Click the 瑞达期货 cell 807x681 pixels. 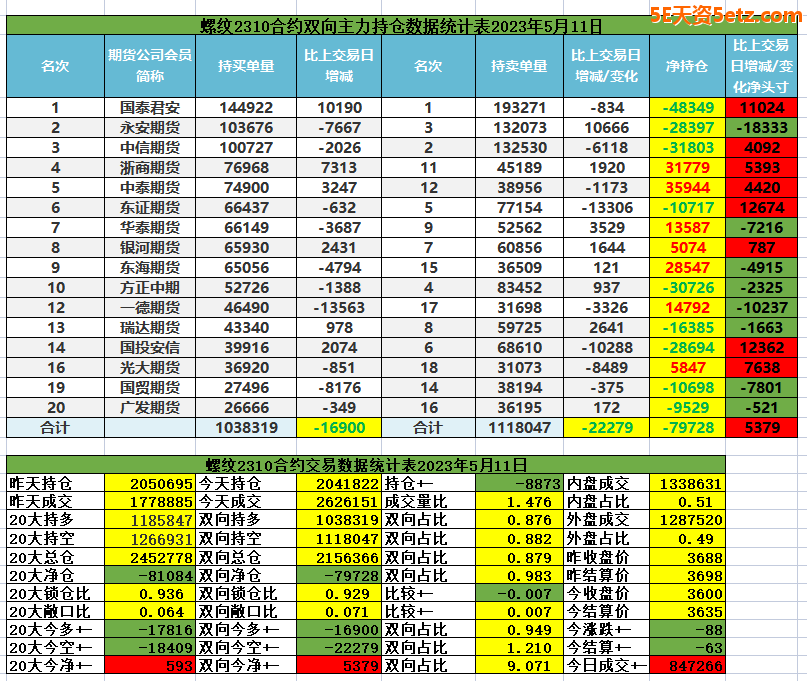150,328
